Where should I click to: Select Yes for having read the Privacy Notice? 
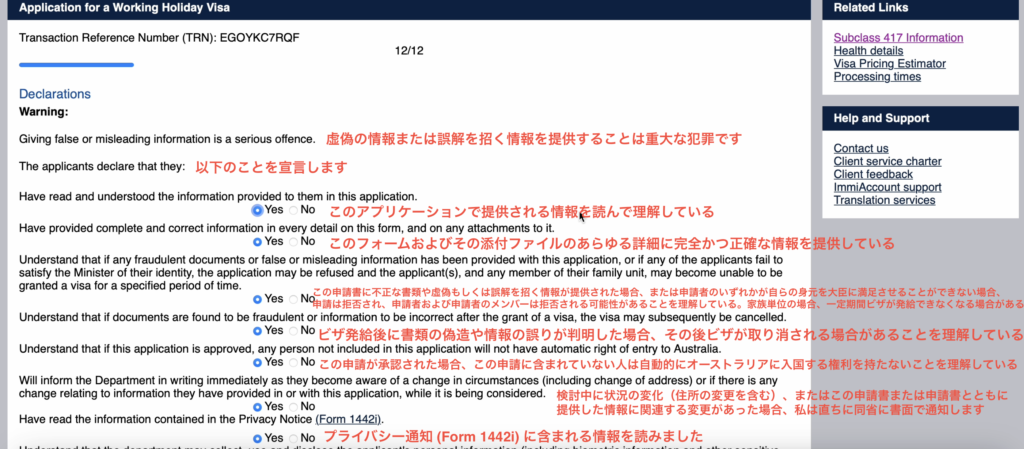259,438
